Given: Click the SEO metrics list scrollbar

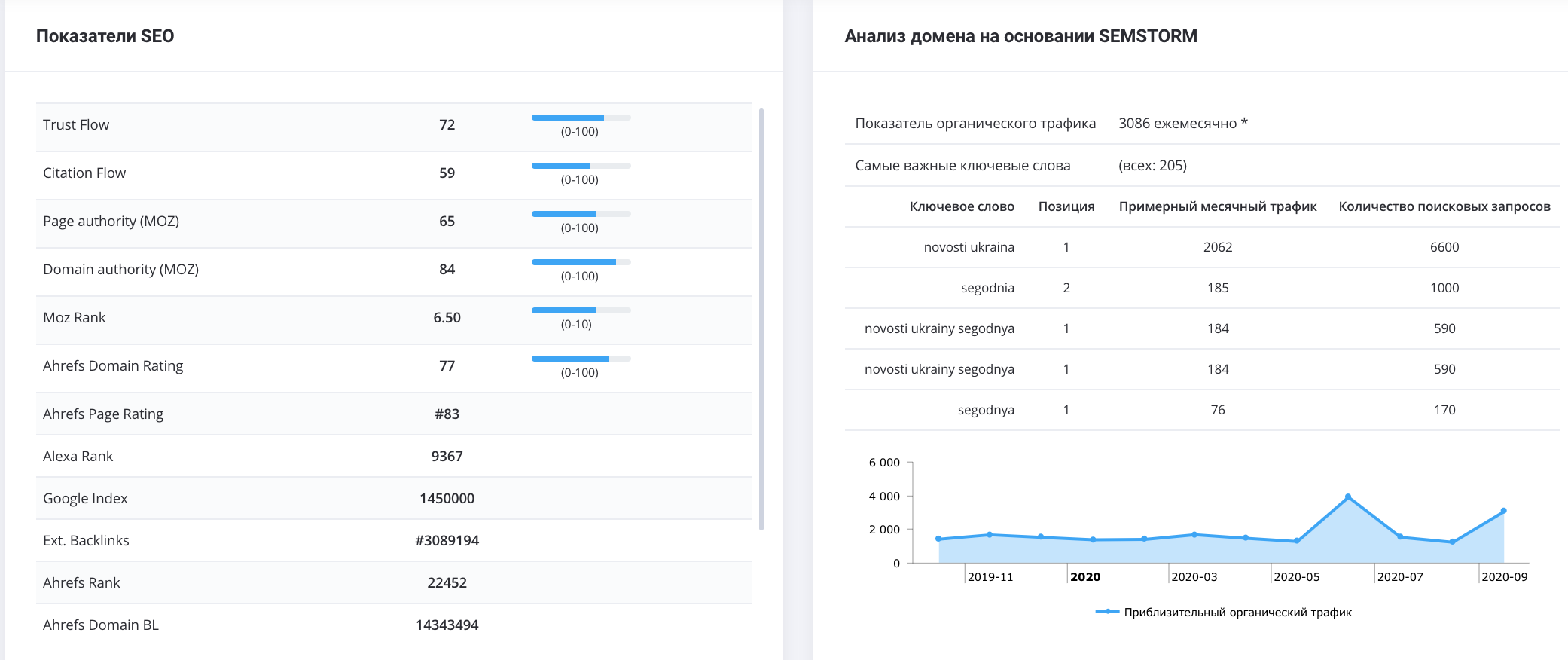Looking at the screenshot, I should pyautogui.click(x=761, y=319).
